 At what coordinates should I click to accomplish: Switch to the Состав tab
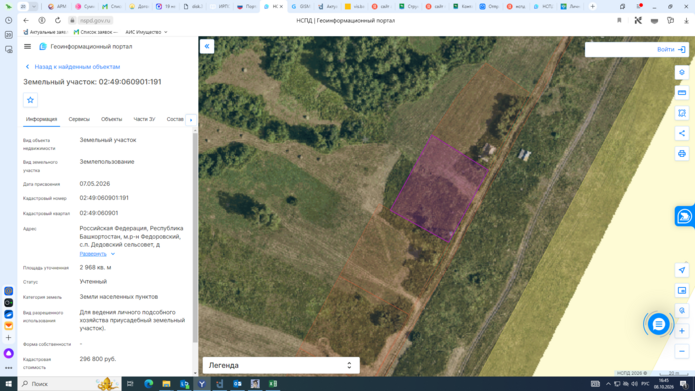[x=175, y=119]
